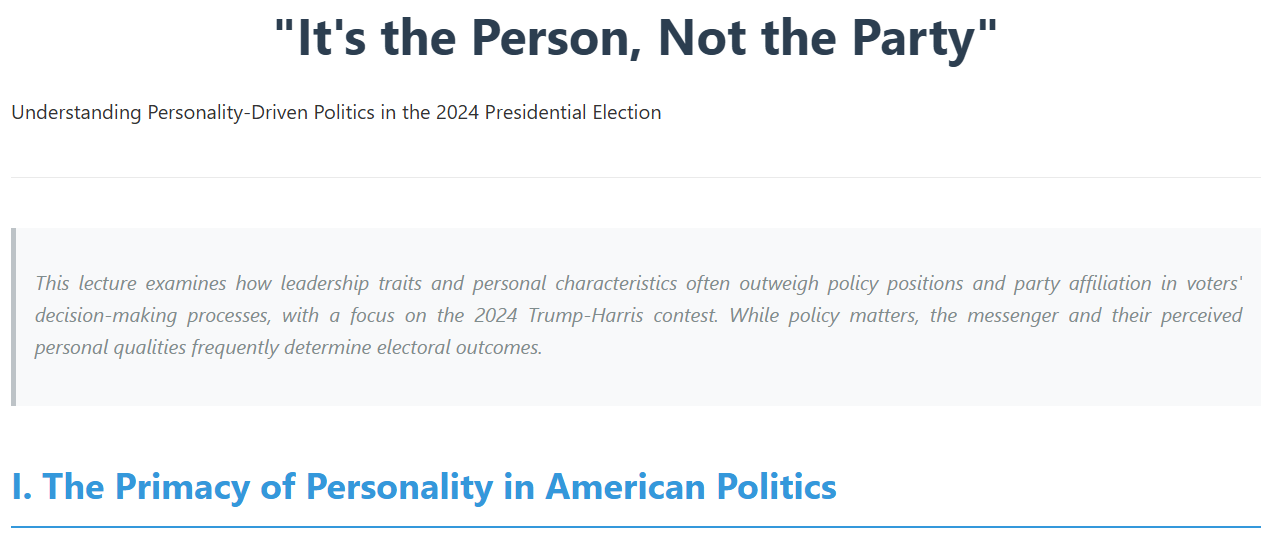This screenshot has width=1267, height=538.
Task: Click the blue underline beneath the section heading
Action: click(636, 526)
